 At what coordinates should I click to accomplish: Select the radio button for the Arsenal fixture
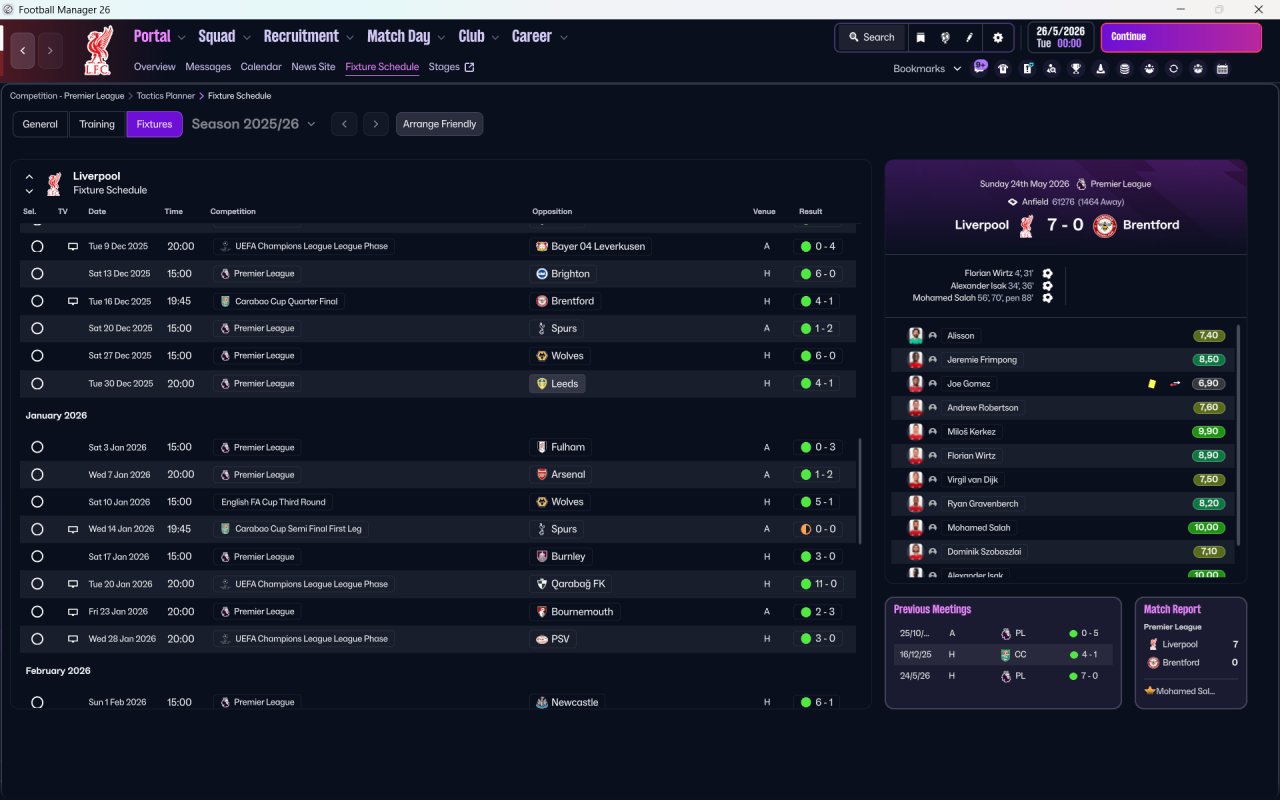(37, 474)
